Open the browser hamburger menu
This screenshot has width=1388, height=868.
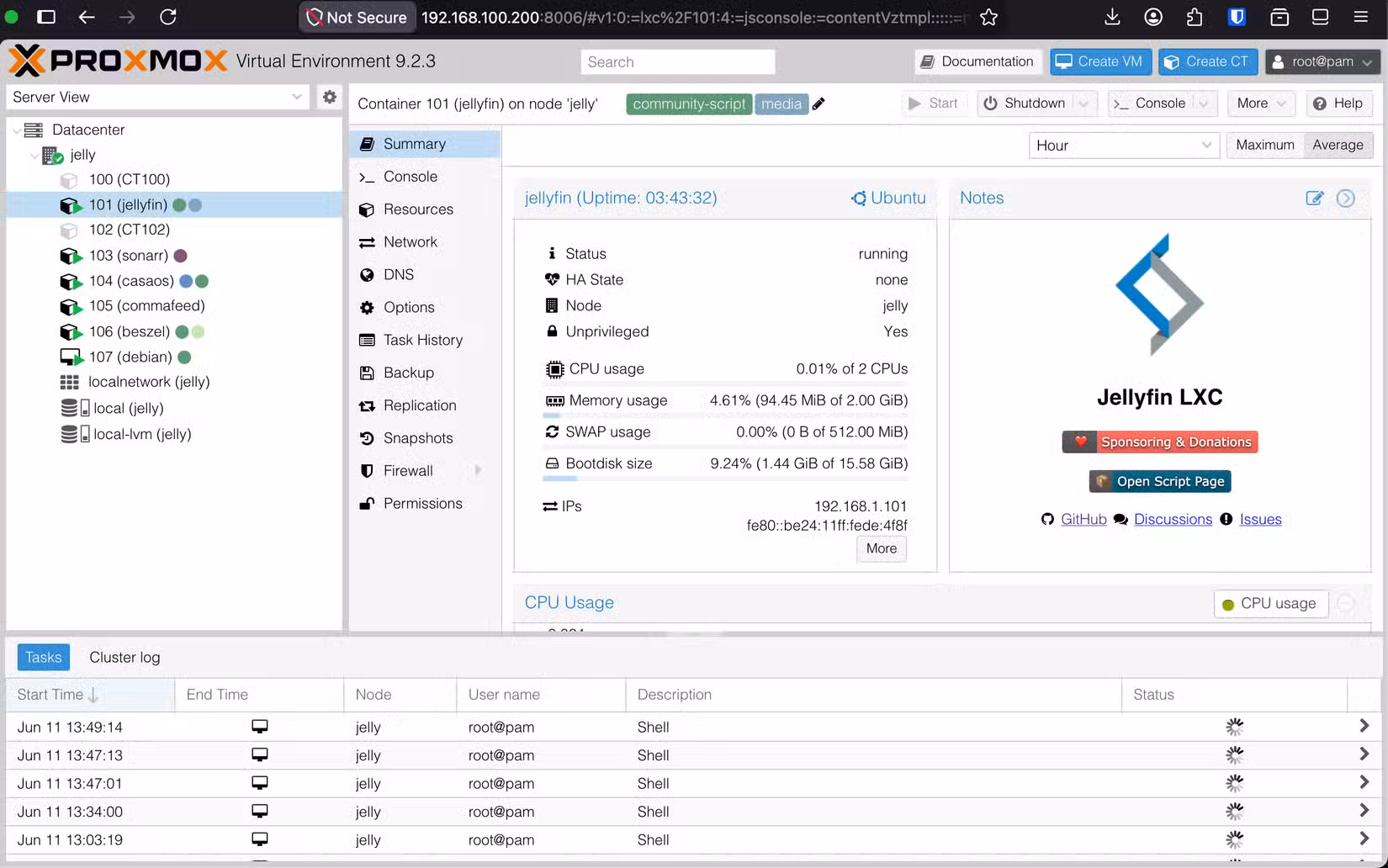(1360, 17)
